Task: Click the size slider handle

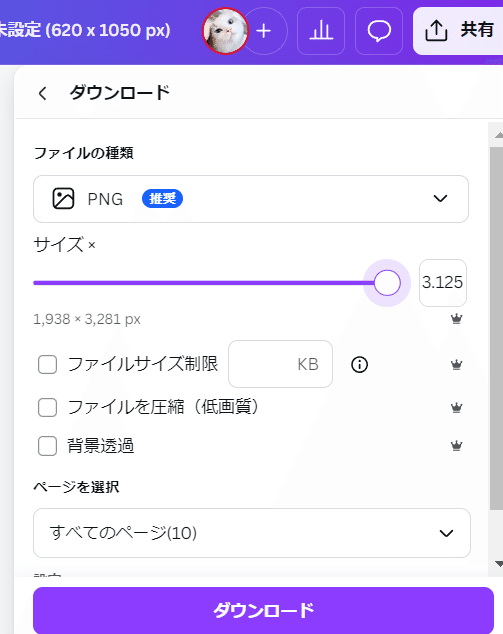Action: pyautogui.click(x=387, y=283)
